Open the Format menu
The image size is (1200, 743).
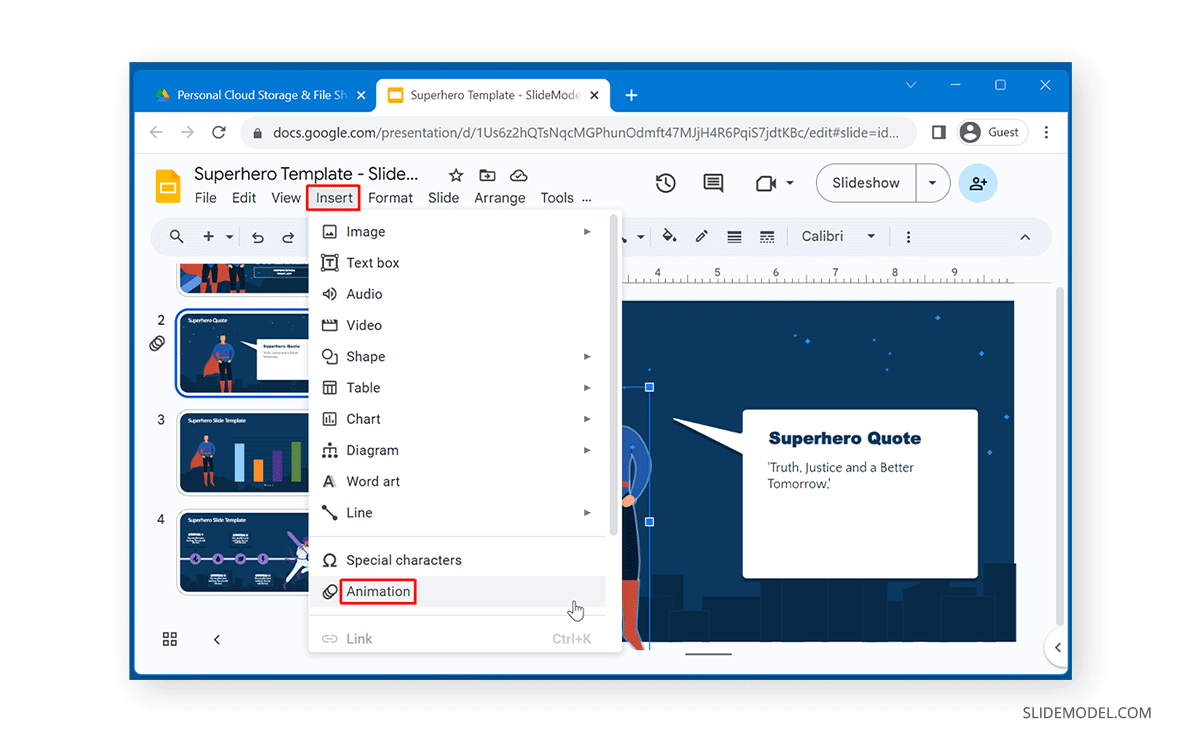tap(390, 198)
